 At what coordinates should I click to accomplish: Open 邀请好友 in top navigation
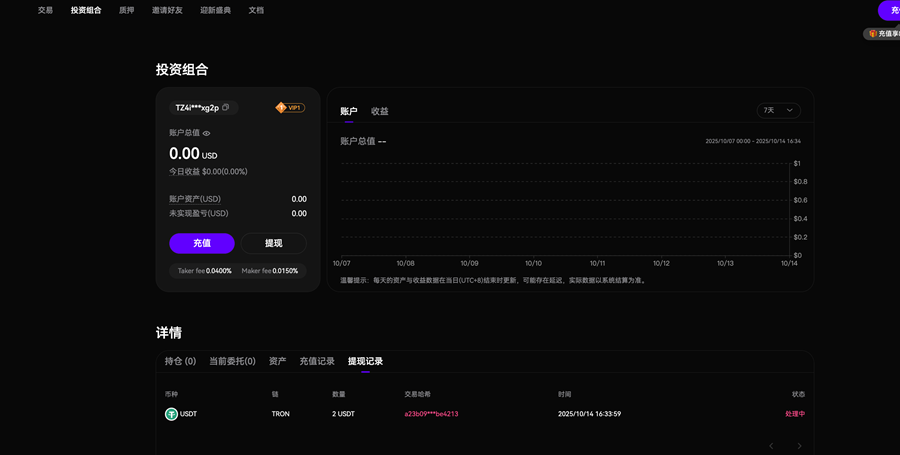point(168,10)
